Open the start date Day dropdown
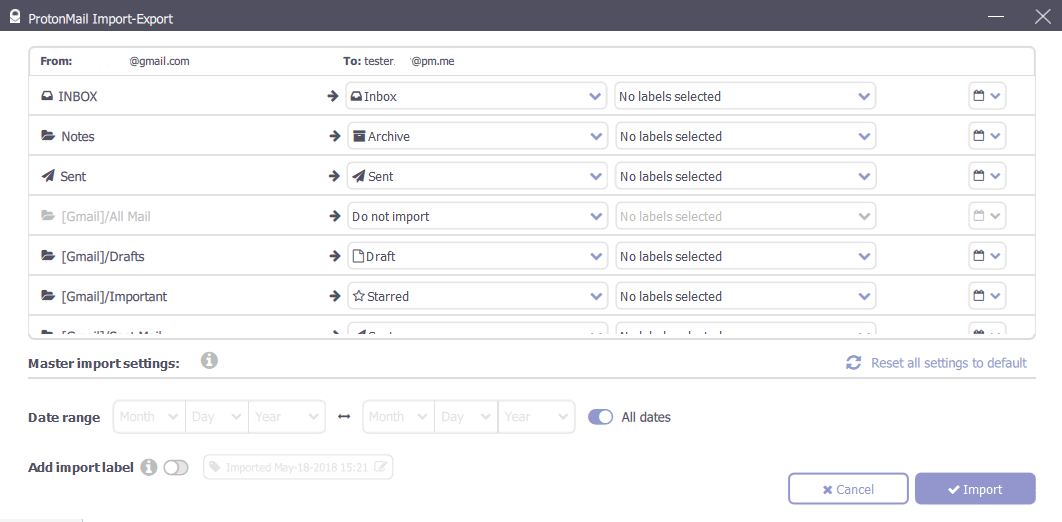 (x=217, y=416)
